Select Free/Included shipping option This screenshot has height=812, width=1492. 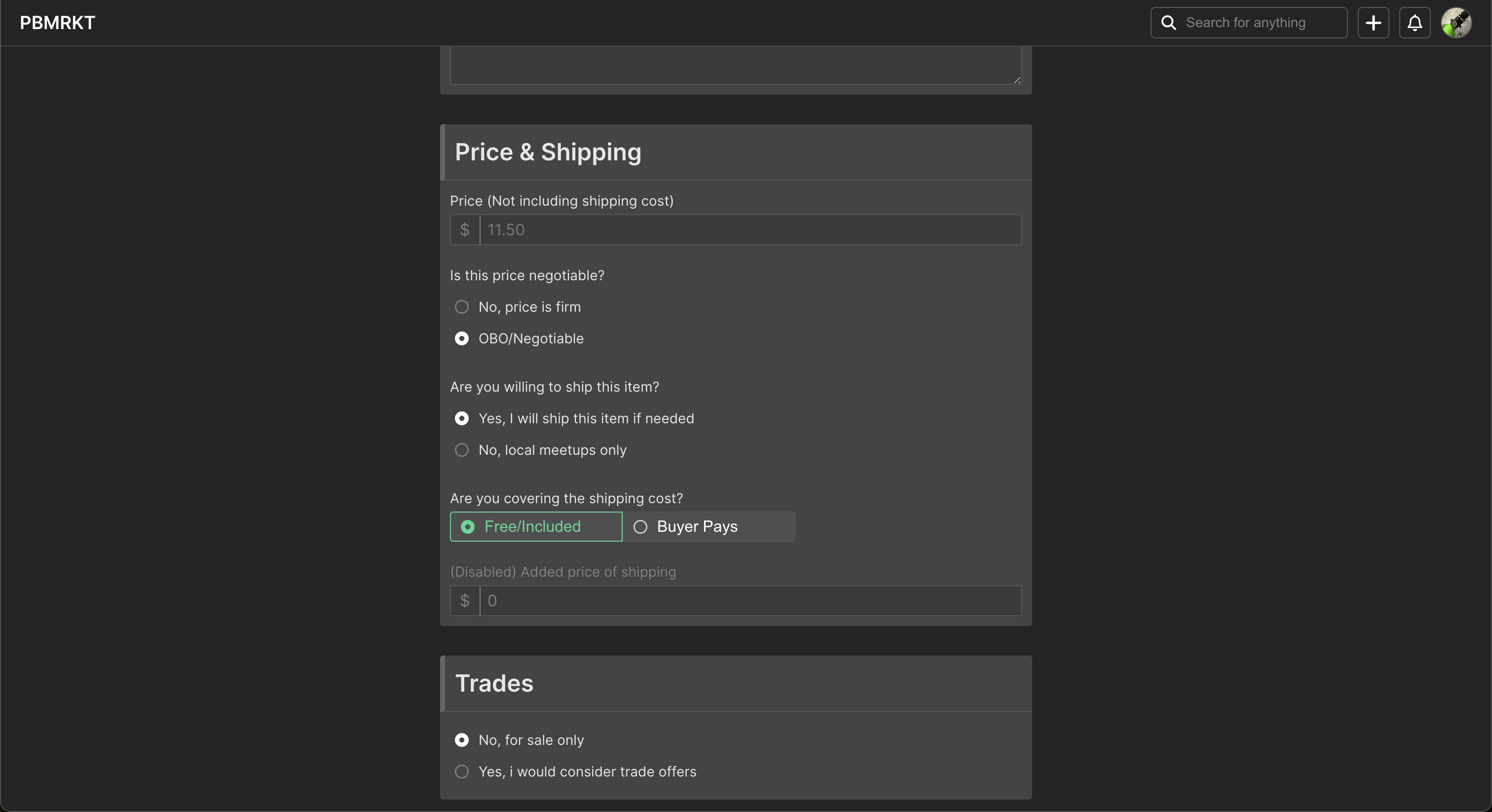point(536,526)
